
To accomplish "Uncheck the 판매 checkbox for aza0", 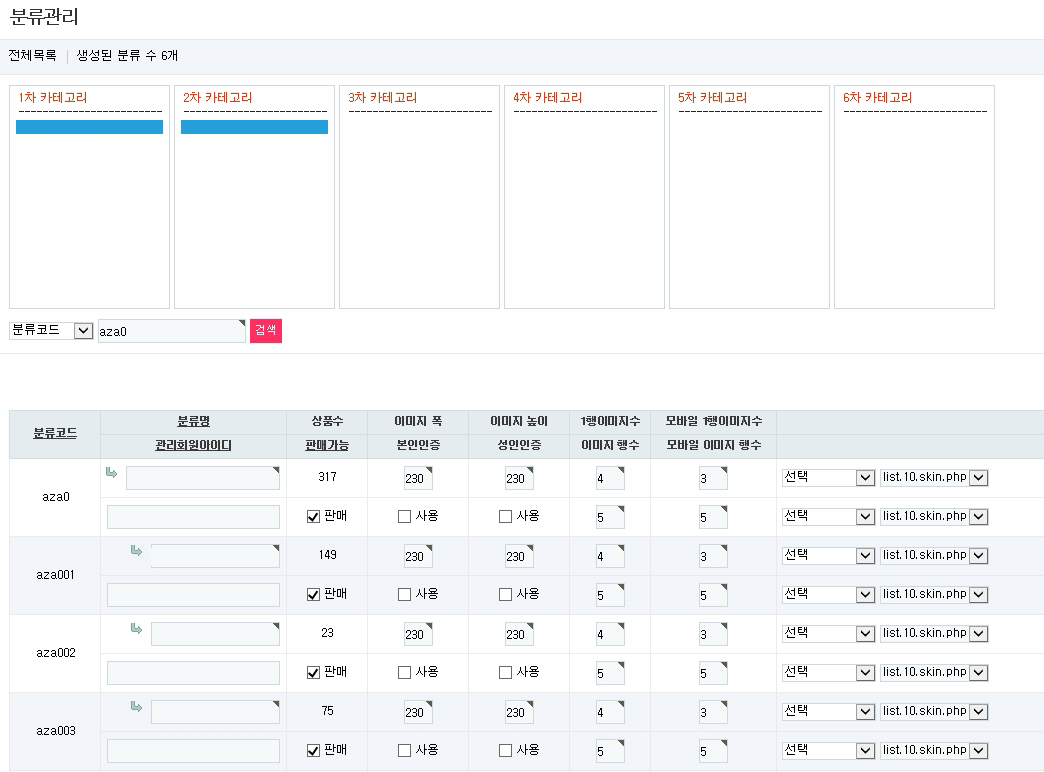I will pyautogui.click(x=313, y=517).
